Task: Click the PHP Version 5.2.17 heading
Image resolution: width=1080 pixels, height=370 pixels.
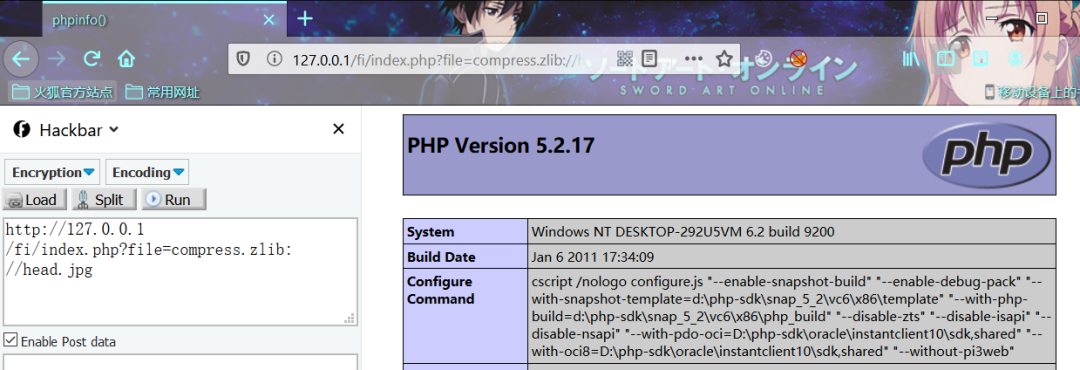Action: point(501,145)
